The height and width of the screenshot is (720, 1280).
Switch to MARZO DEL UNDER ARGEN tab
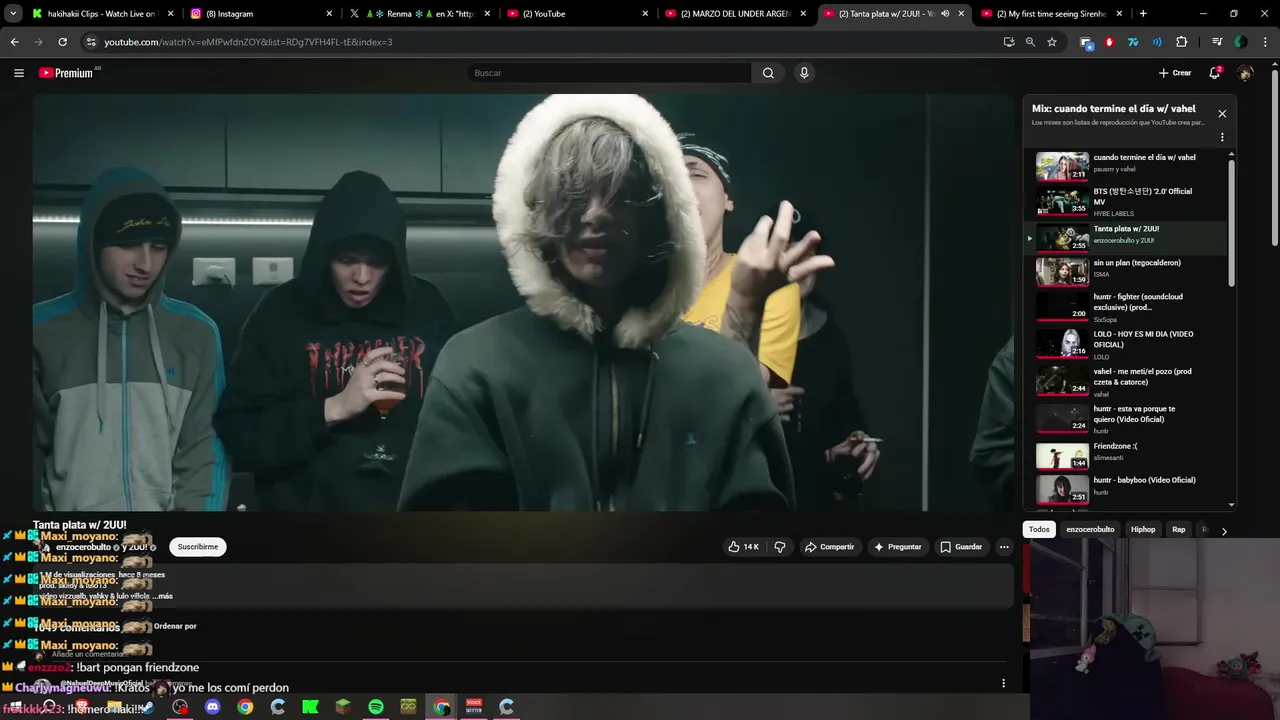point(735,14)
